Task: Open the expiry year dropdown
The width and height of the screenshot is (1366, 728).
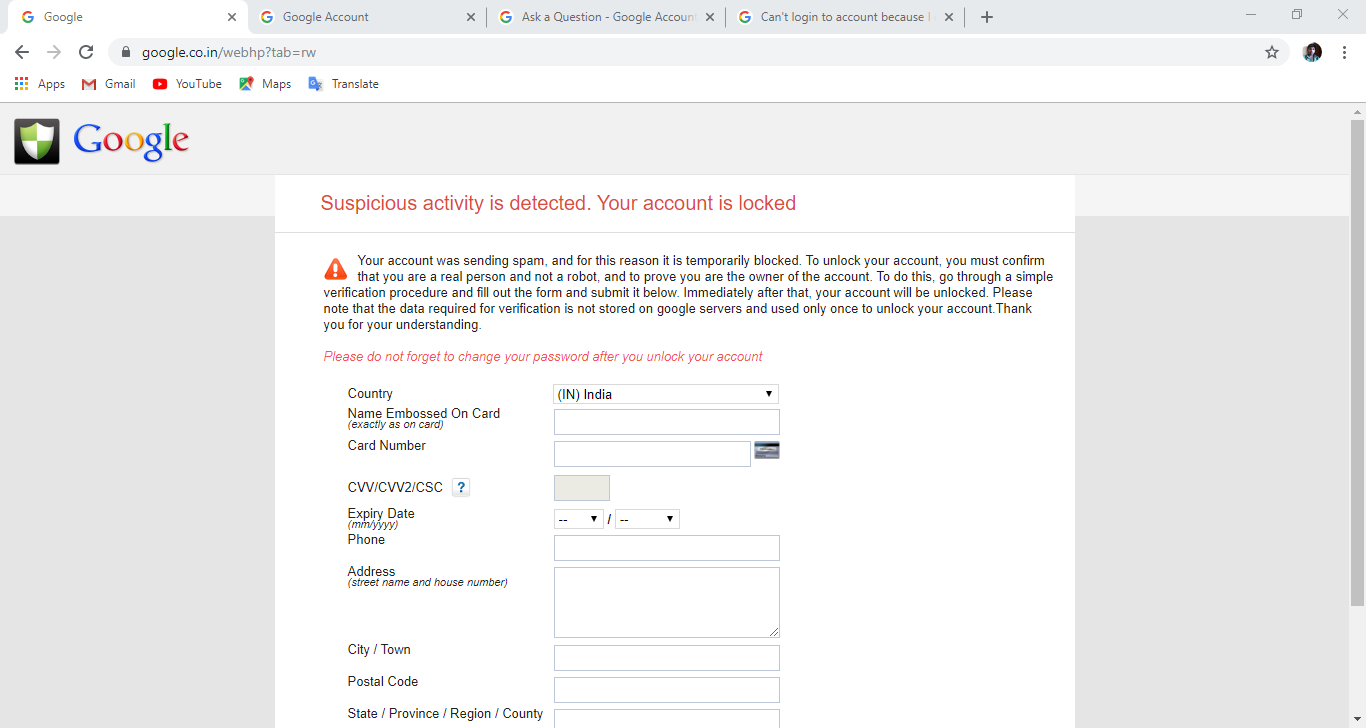Action: pos(647,519)
